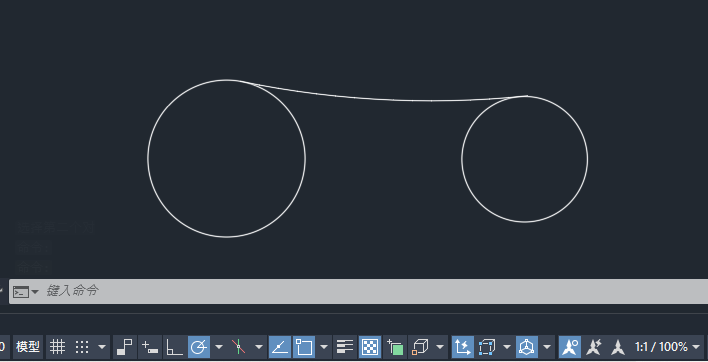Toggle lineweight display icon
Screen dimensions: 708x362
(345, 347)
